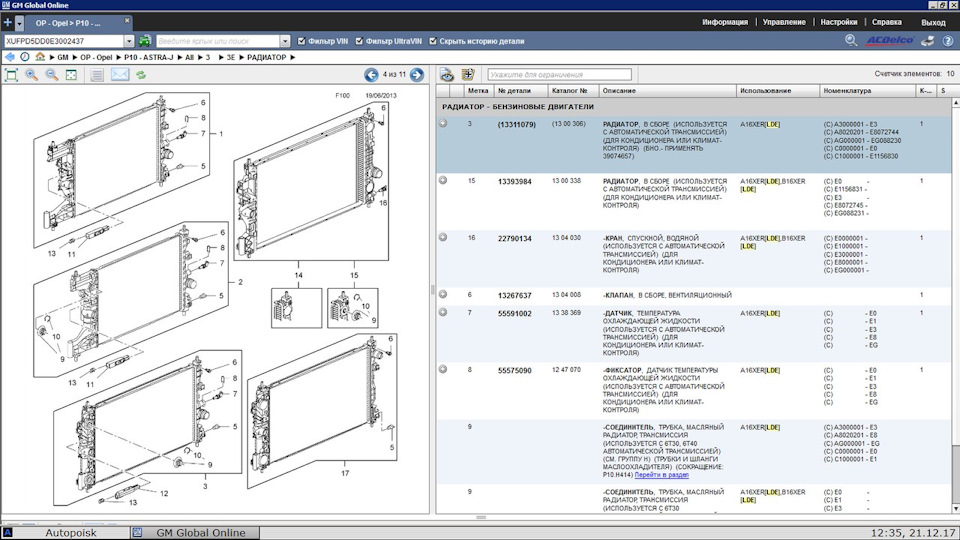Select the OP - Opel > P10 tab

68,23
